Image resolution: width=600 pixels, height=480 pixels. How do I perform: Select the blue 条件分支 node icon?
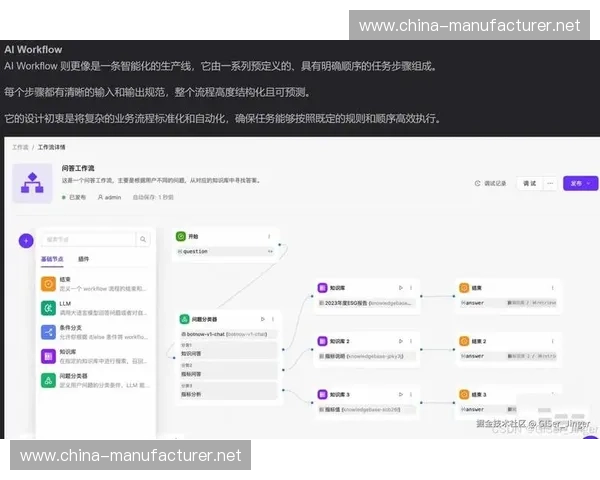[x=48, y=332]
